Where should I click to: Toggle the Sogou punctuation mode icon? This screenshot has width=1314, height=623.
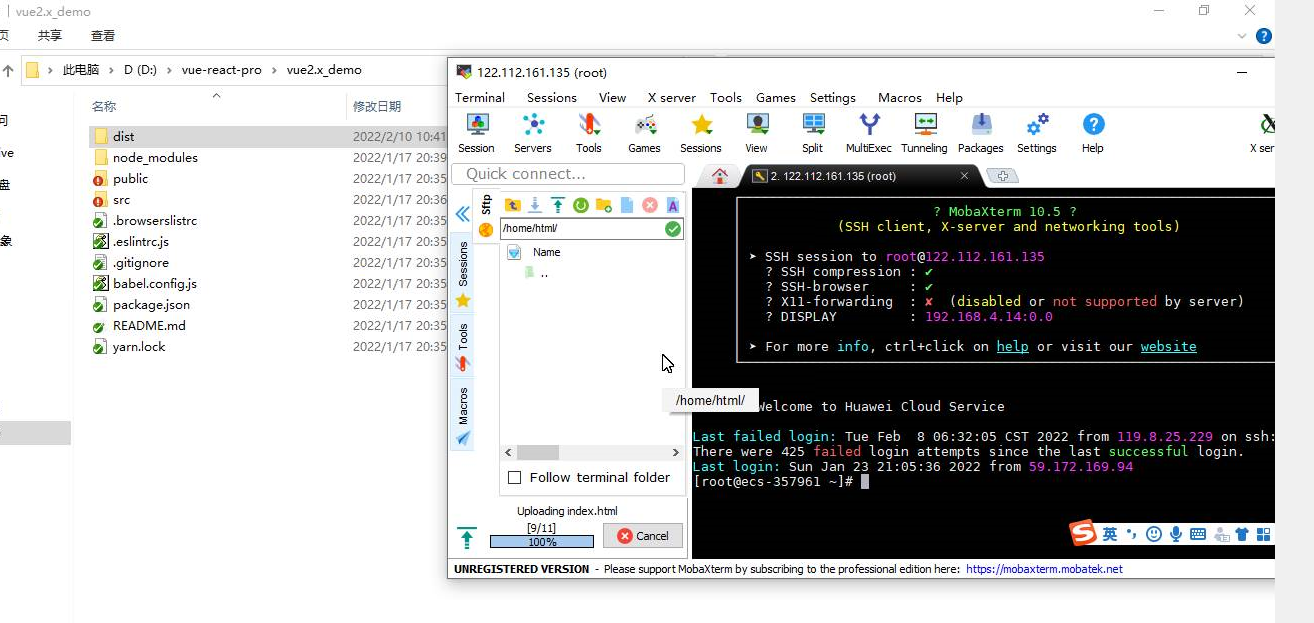pos(1132,535)
